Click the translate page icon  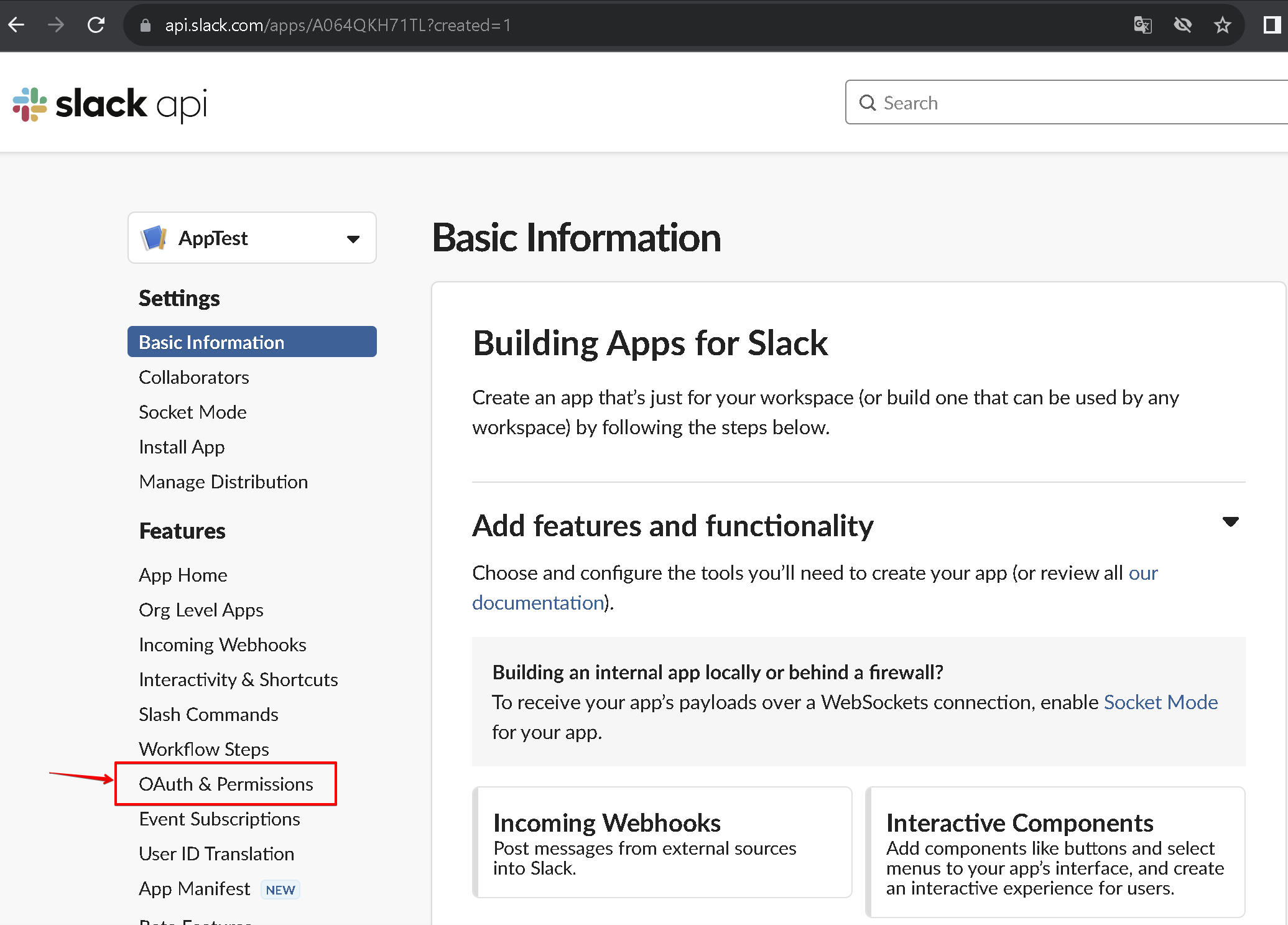click(1142, 25)
